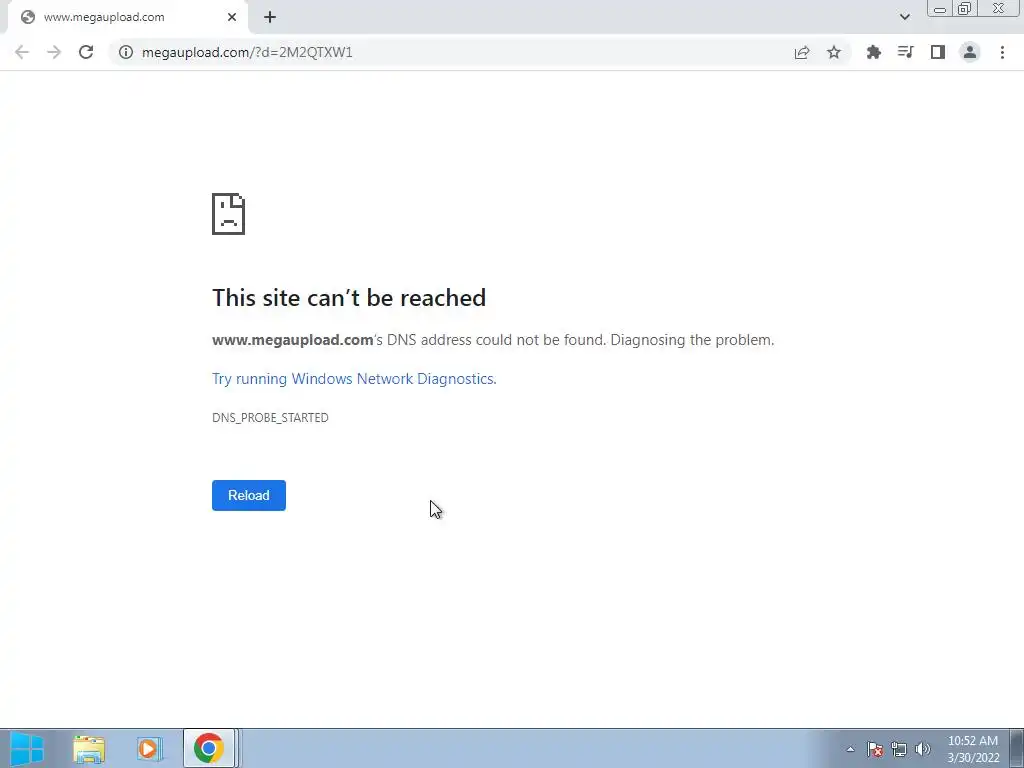Open the Windows Start button
Screen dimensions: 1024x768
[x=27, y=748]
